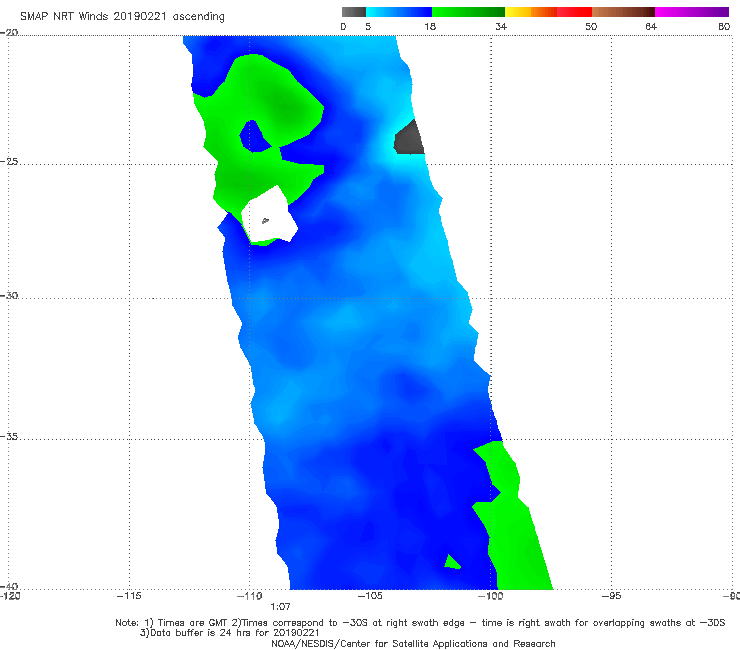The image size is (740, 650).
Task: Click the legend value '50'
Action: (x=591, y=27)
